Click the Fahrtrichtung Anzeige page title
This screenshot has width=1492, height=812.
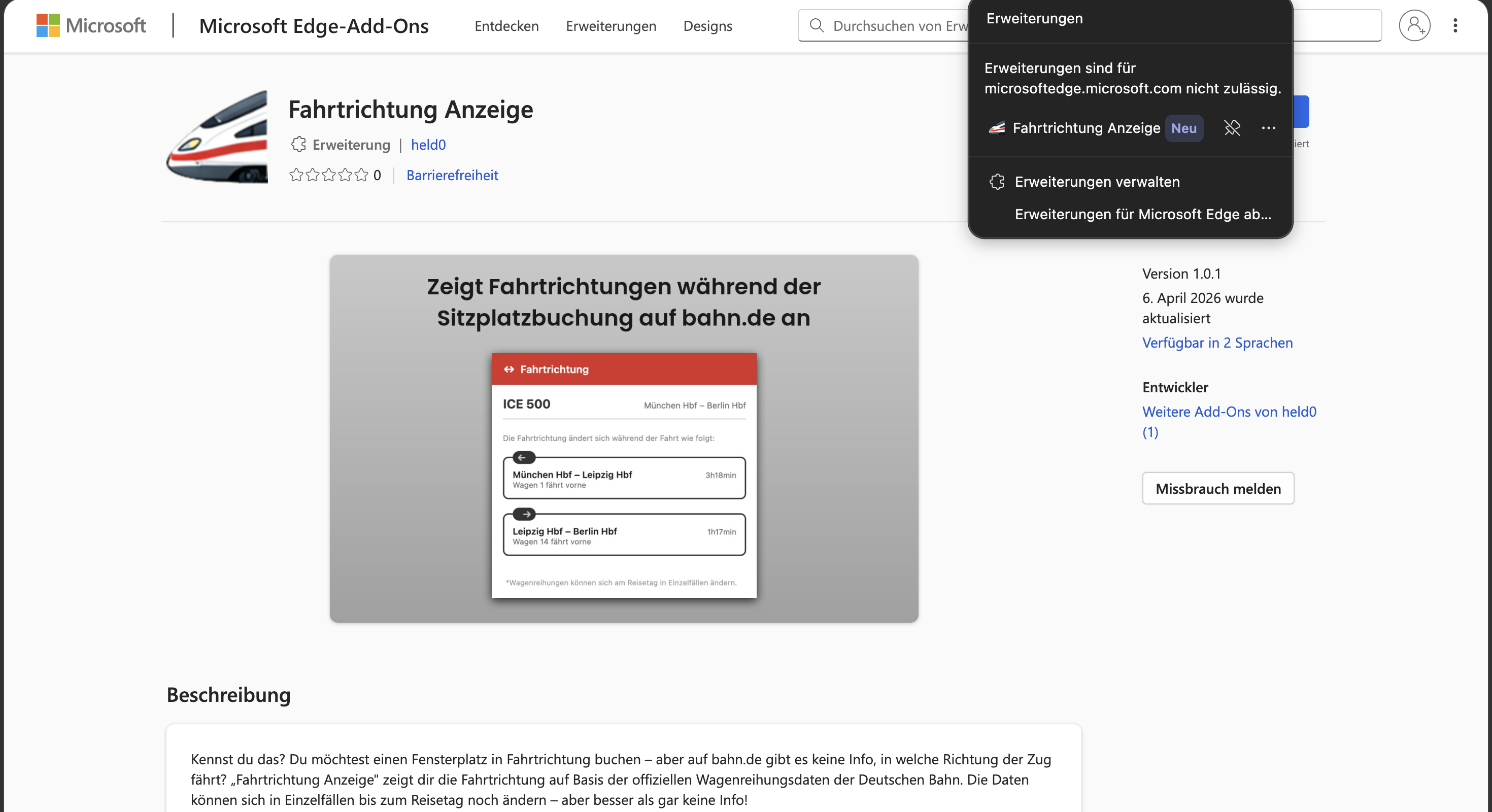[411, 110]
